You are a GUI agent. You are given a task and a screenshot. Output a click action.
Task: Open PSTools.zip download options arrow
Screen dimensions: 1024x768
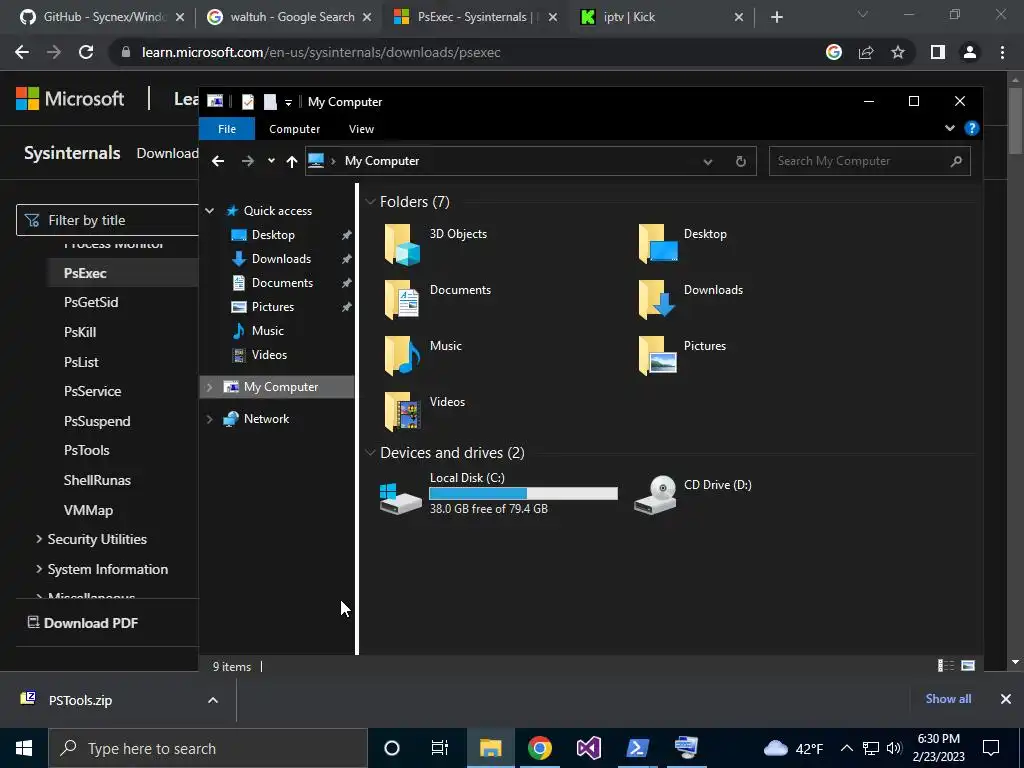[x=213, y=700]
